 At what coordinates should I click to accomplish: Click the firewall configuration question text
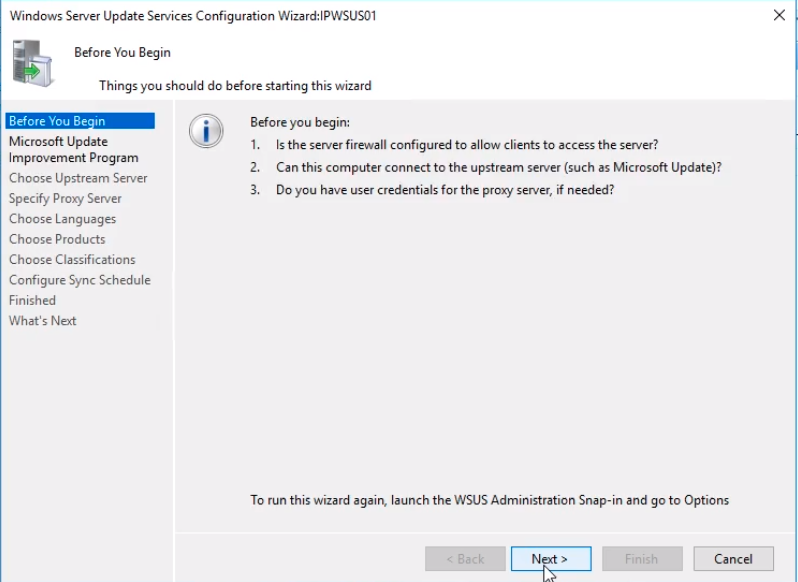pyautogui.click(x=467, y=145)
